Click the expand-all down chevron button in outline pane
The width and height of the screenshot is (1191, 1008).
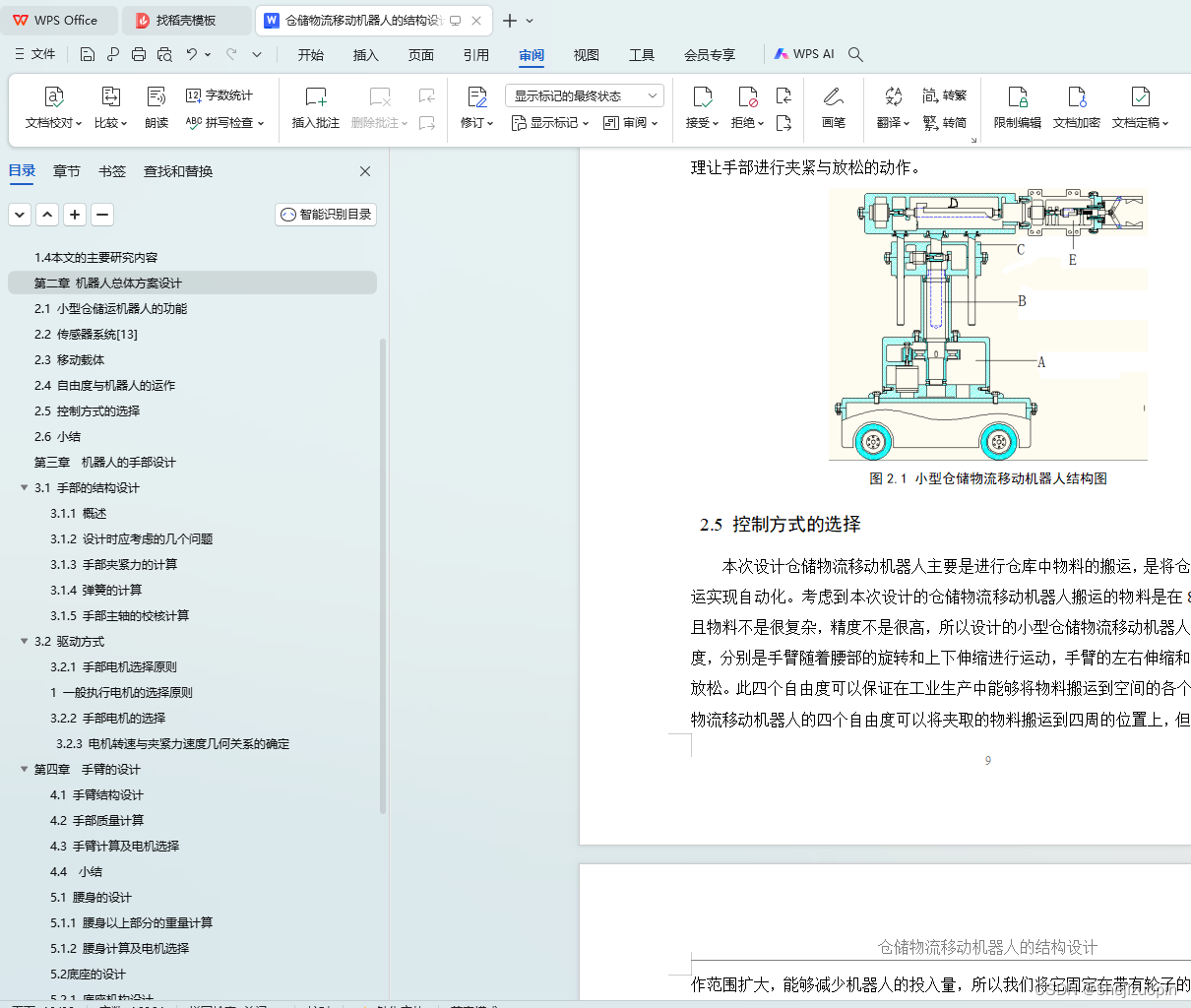point(20,214)
